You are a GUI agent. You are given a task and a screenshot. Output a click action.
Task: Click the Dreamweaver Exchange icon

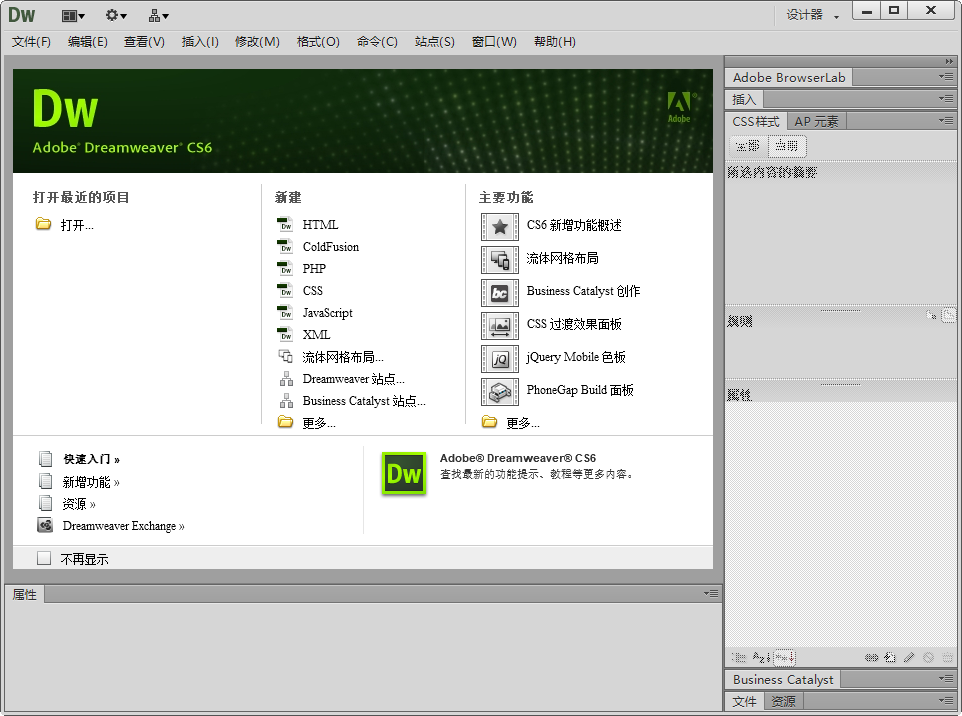point(45,525)
